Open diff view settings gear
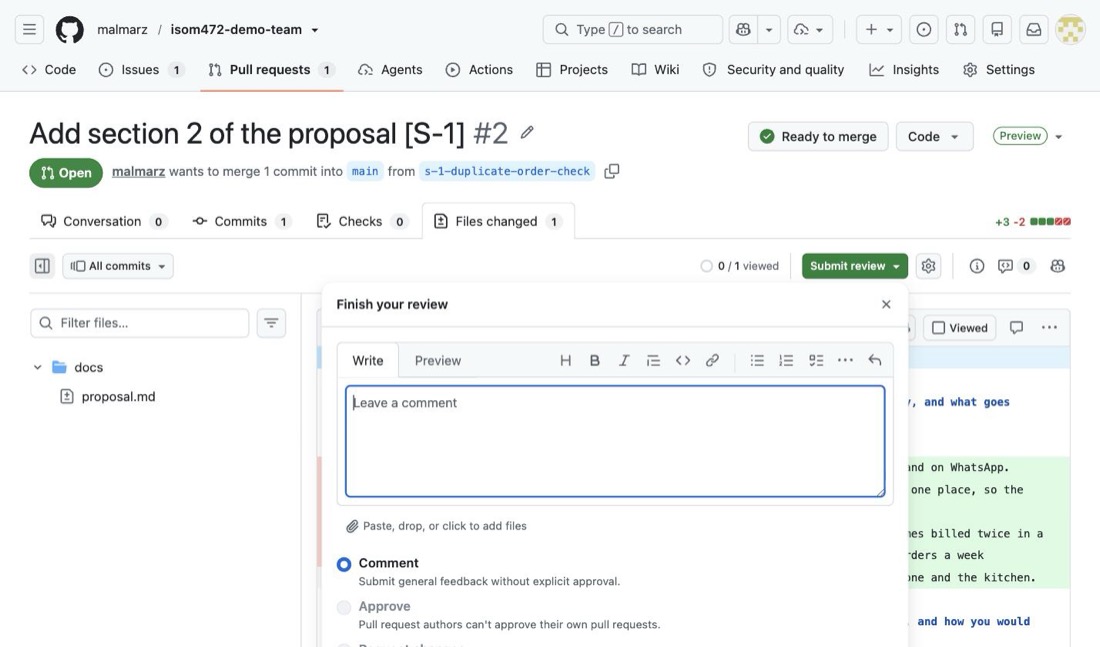 coord(928,266)
